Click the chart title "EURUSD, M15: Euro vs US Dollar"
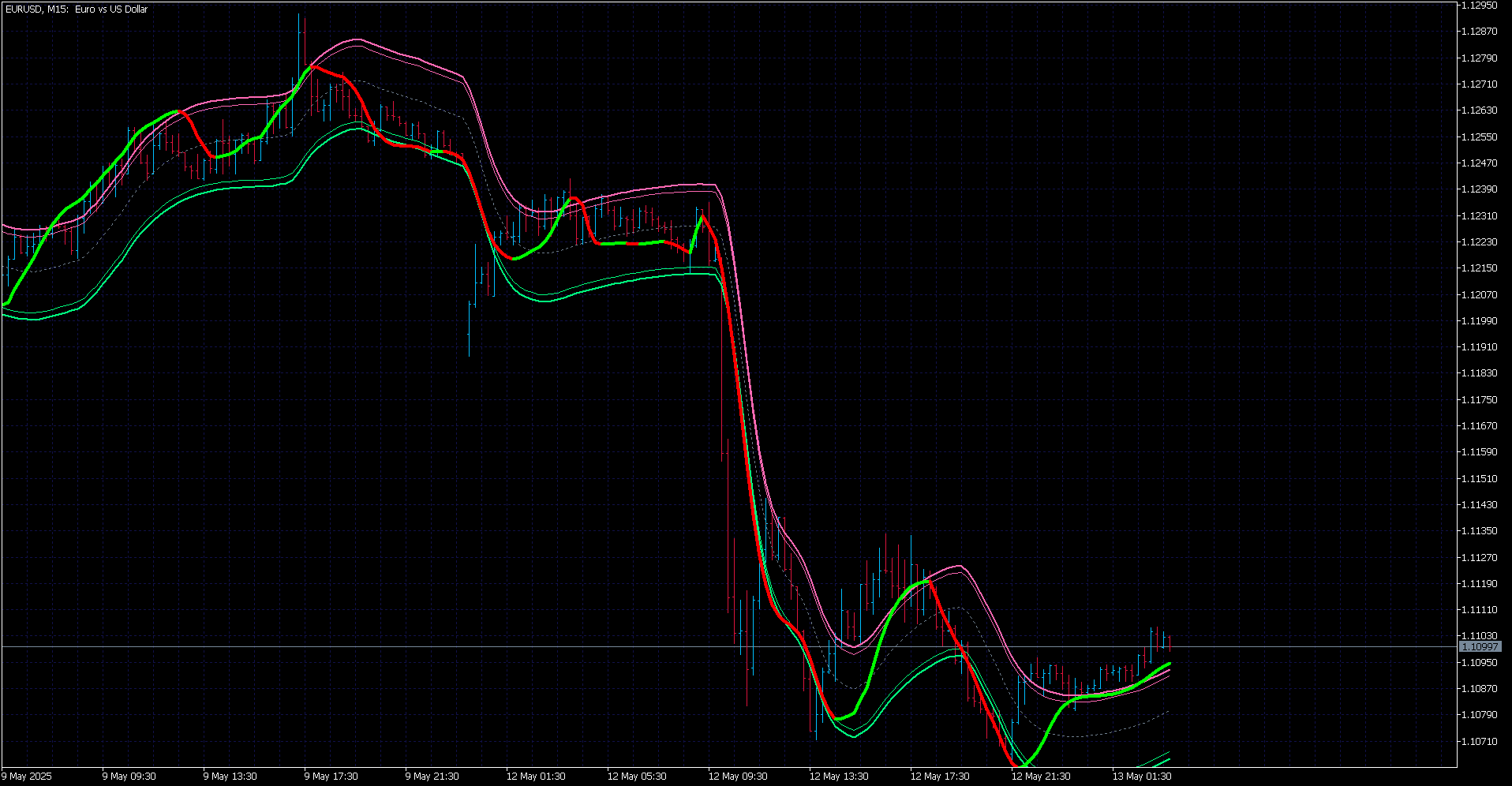 77,9
